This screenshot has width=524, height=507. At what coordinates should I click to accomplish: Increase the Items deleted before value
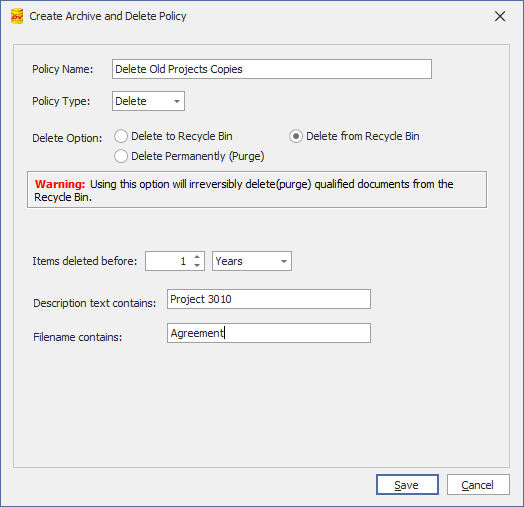point(197,257)
